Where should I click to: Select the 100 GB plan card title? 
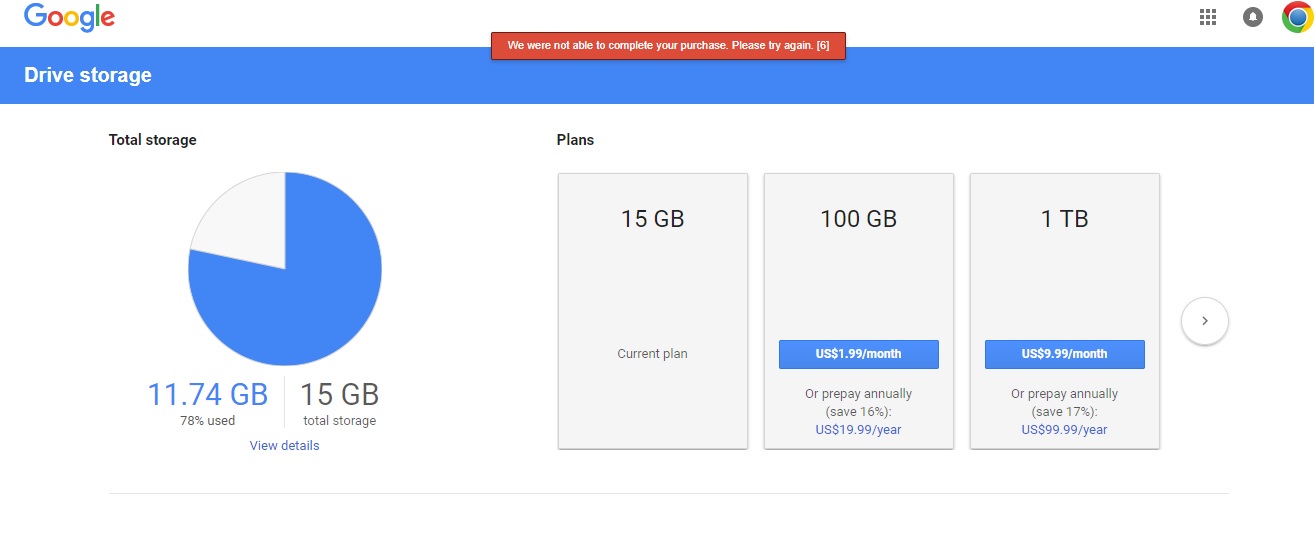pos(858,219)
